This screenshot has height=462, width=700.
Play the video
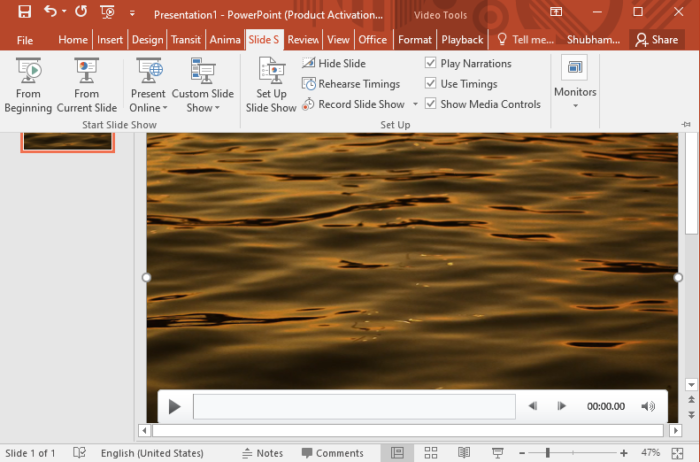(x=175, y=407)
